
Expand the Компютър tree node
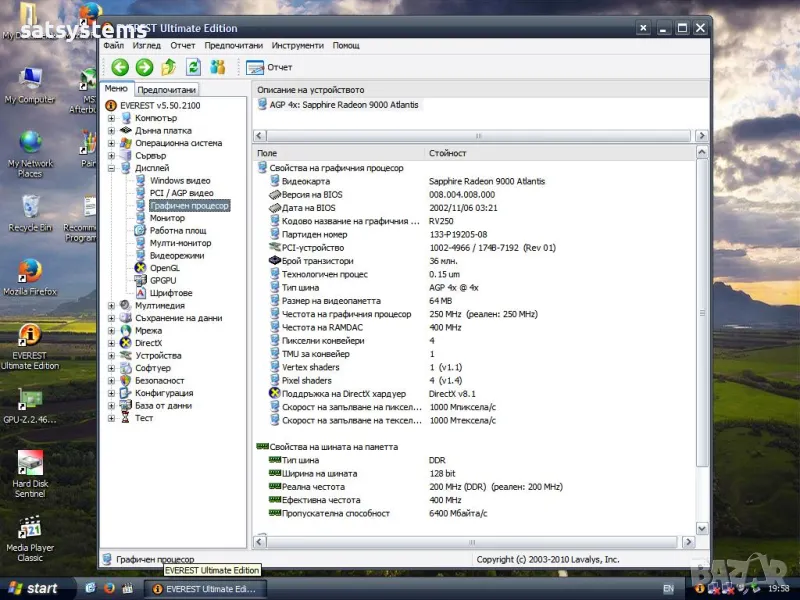click(112, 118)
